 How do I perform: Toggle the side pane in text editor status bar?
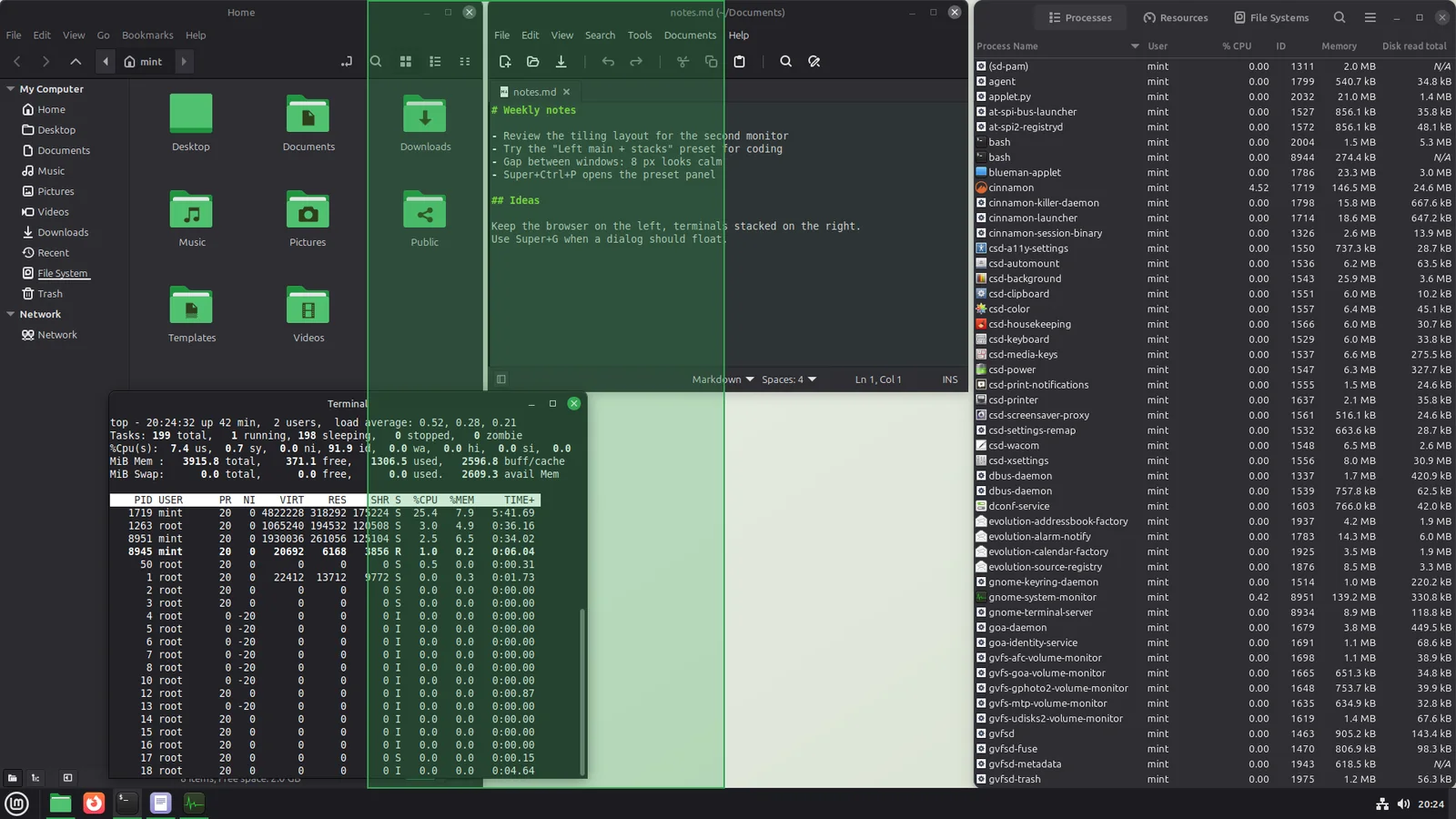click(501, 379)
